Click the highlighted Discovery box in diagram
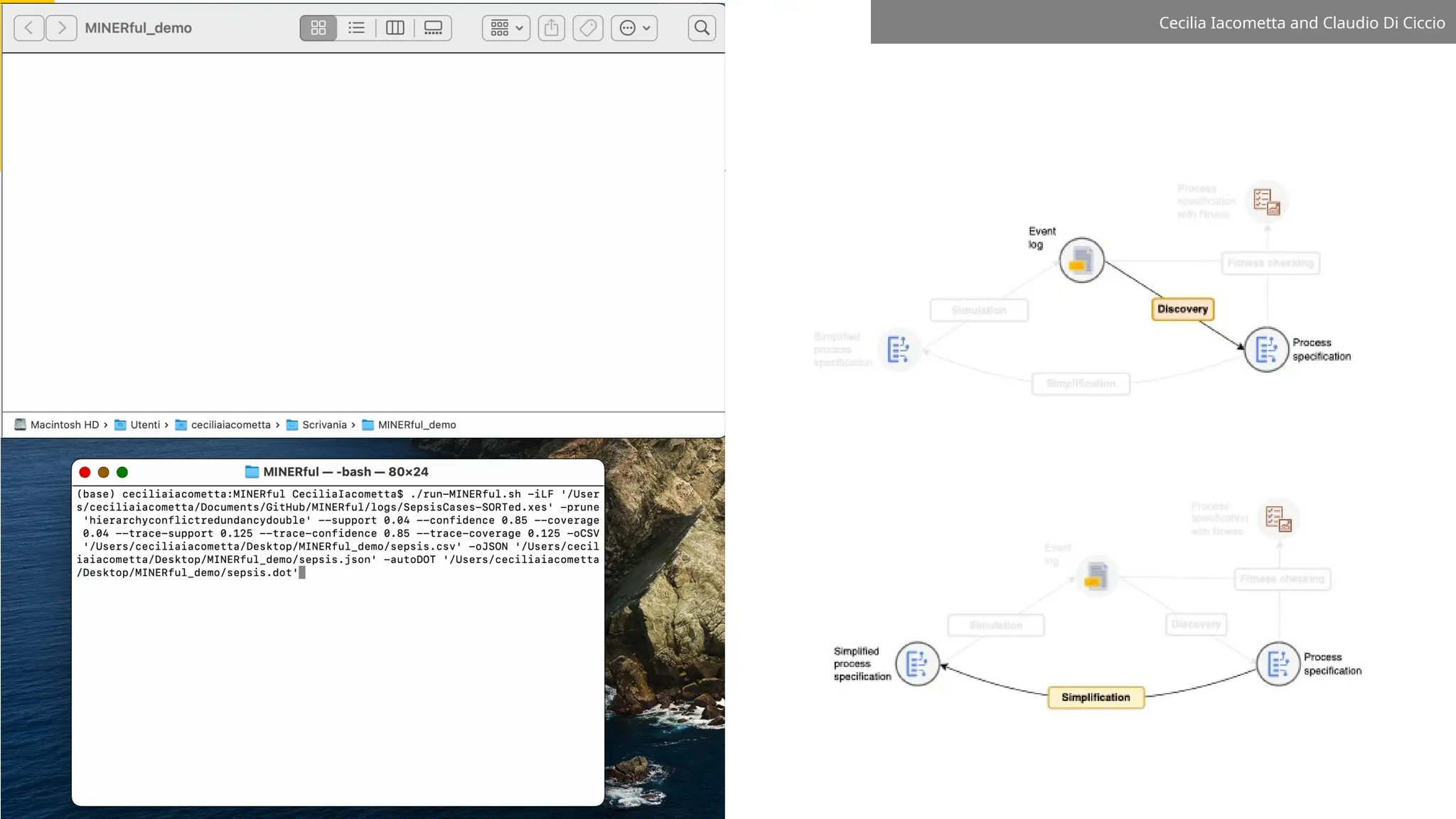The width and height of the screenshot is (1456, 819). pyautogui.click(x=1183, y=309)
